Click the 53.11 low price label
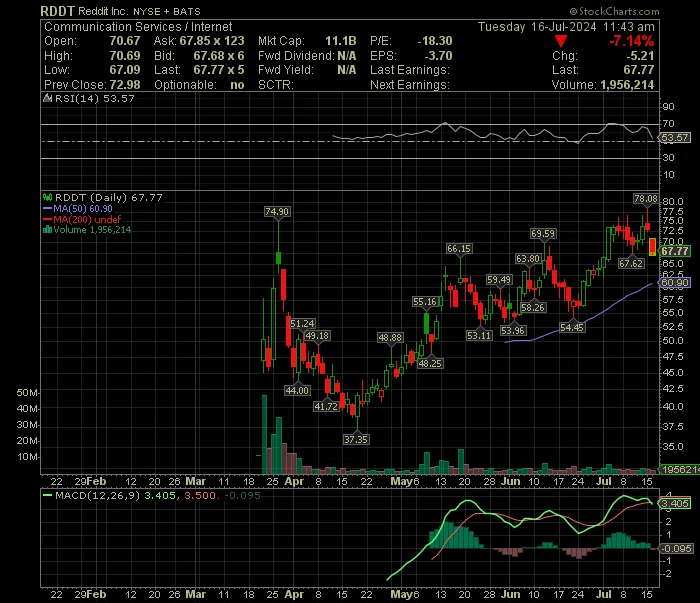The width and height of the screenshot is (700, 603). click(479, 335)
